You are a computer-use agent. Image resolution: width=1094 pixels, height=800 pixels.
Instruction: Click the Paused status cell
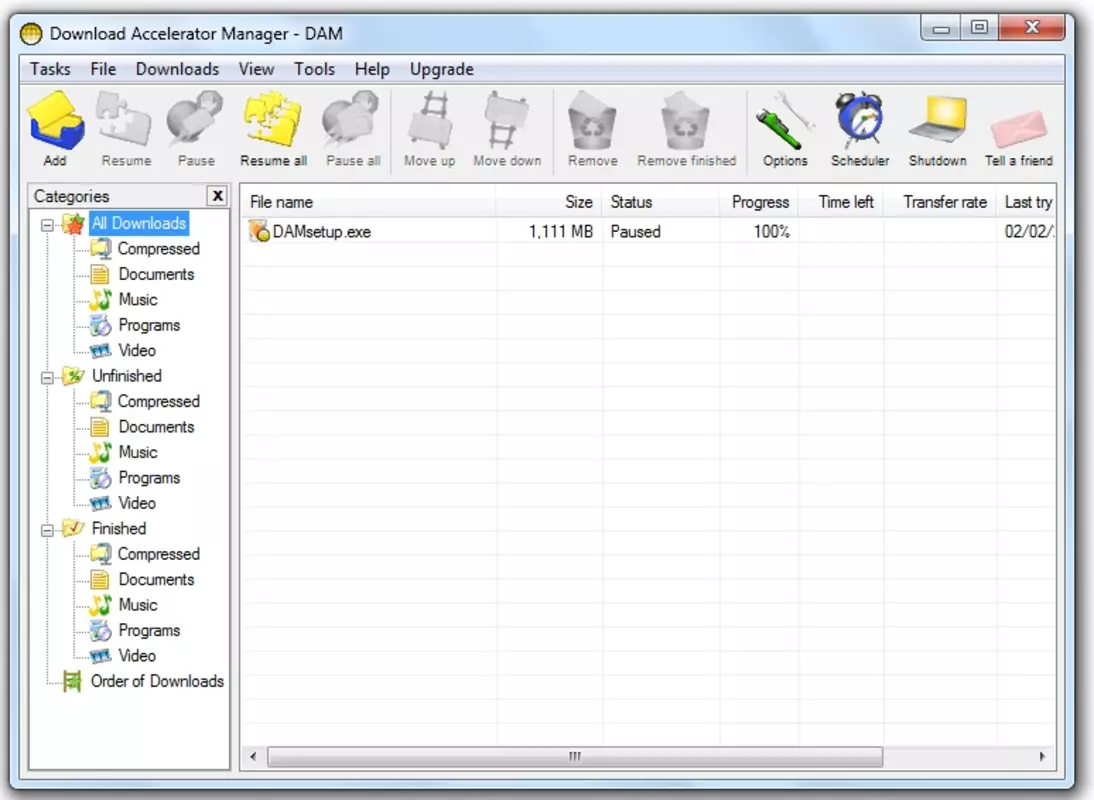[635, 232]
